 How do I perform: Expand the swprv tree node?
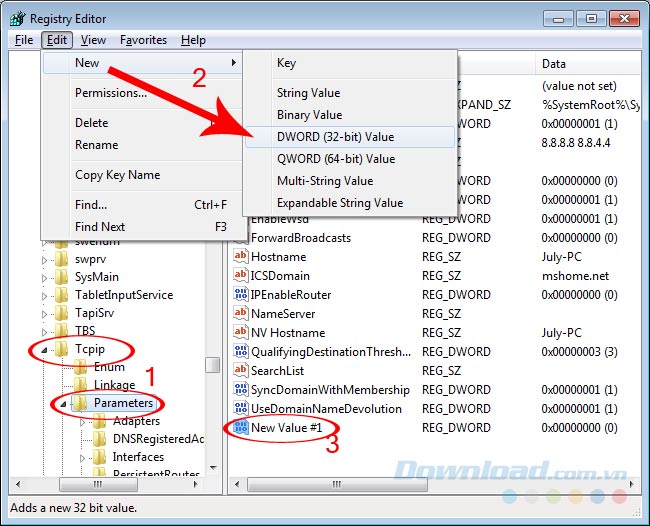pyautogui.click(x=44, y=260)
